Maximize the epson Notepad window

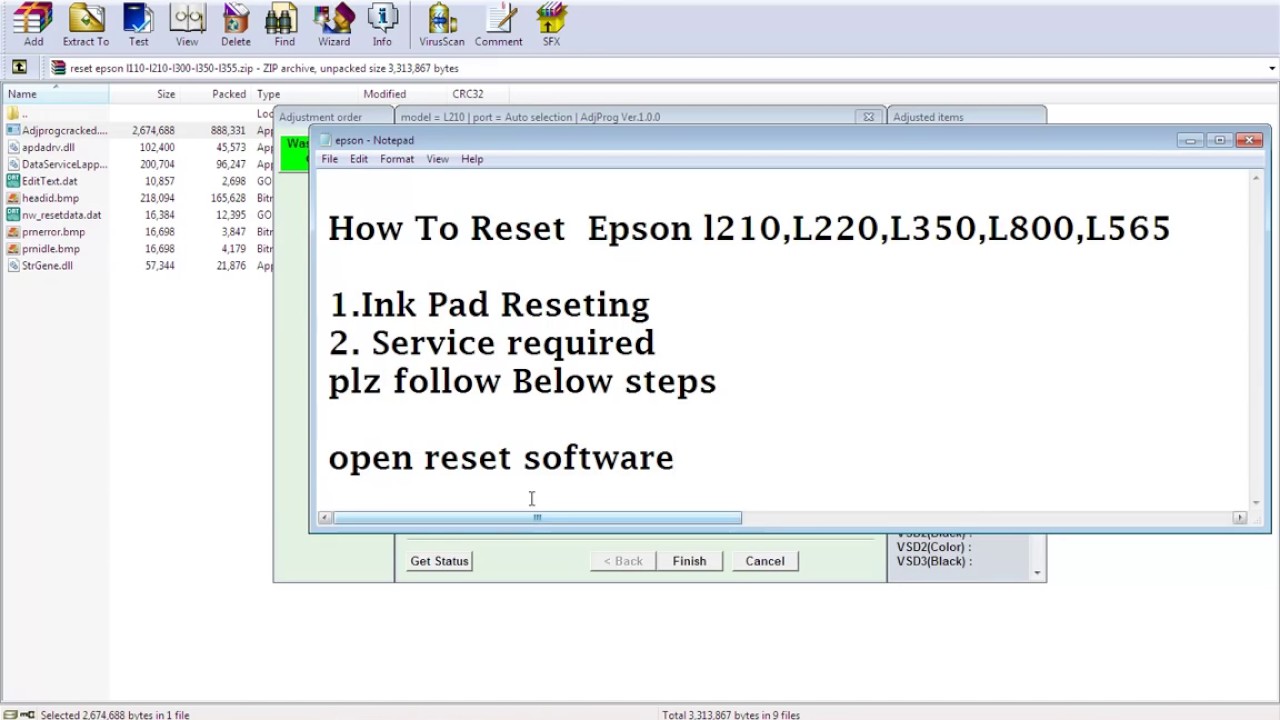tap(1219, 140)
